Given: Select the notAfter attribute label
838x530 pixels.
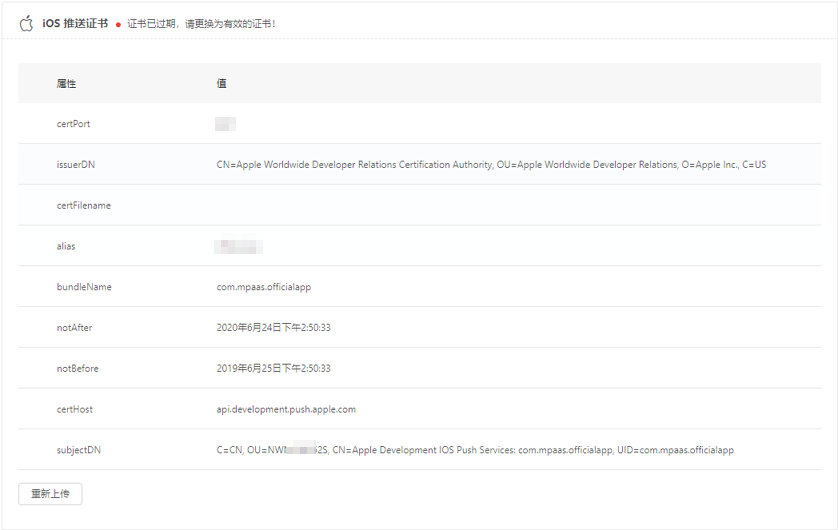Looking at the screenshot, I should click(x=74, y=328).
